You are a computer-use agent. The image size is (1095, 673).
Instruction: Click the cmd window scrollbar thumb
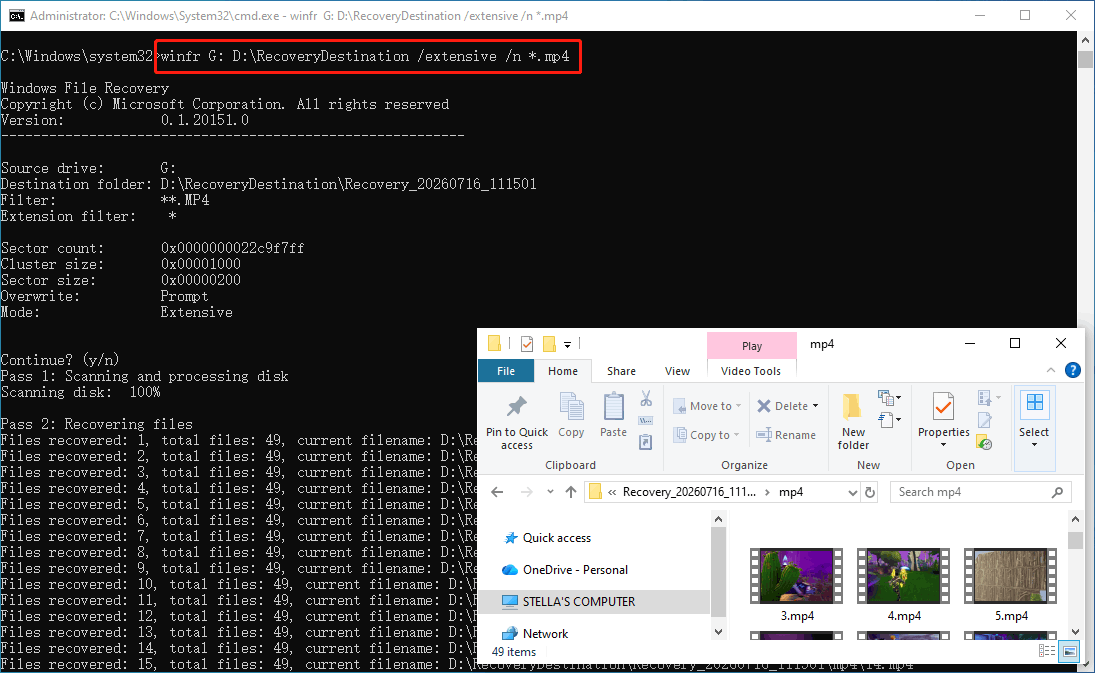click(1085, 59)
